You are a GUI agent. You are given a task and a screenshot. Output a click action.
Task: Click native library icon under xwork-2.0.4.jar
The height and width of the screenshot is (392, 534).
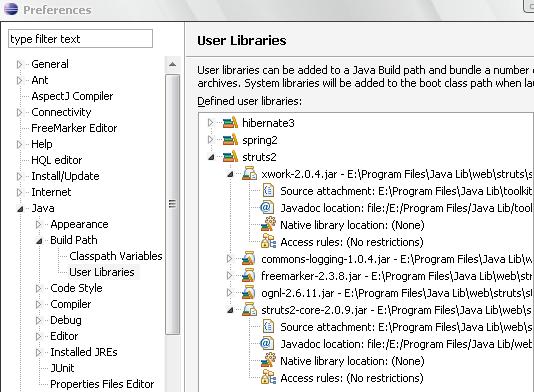click(268, 224)
